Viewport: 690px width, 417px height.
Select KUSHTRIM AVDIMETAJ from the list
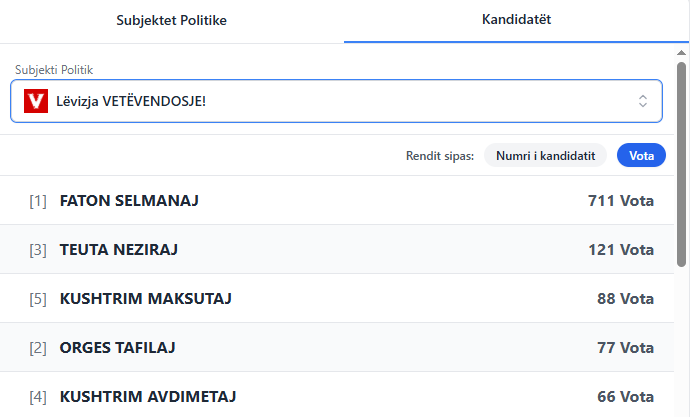click(x=148, y=397)
